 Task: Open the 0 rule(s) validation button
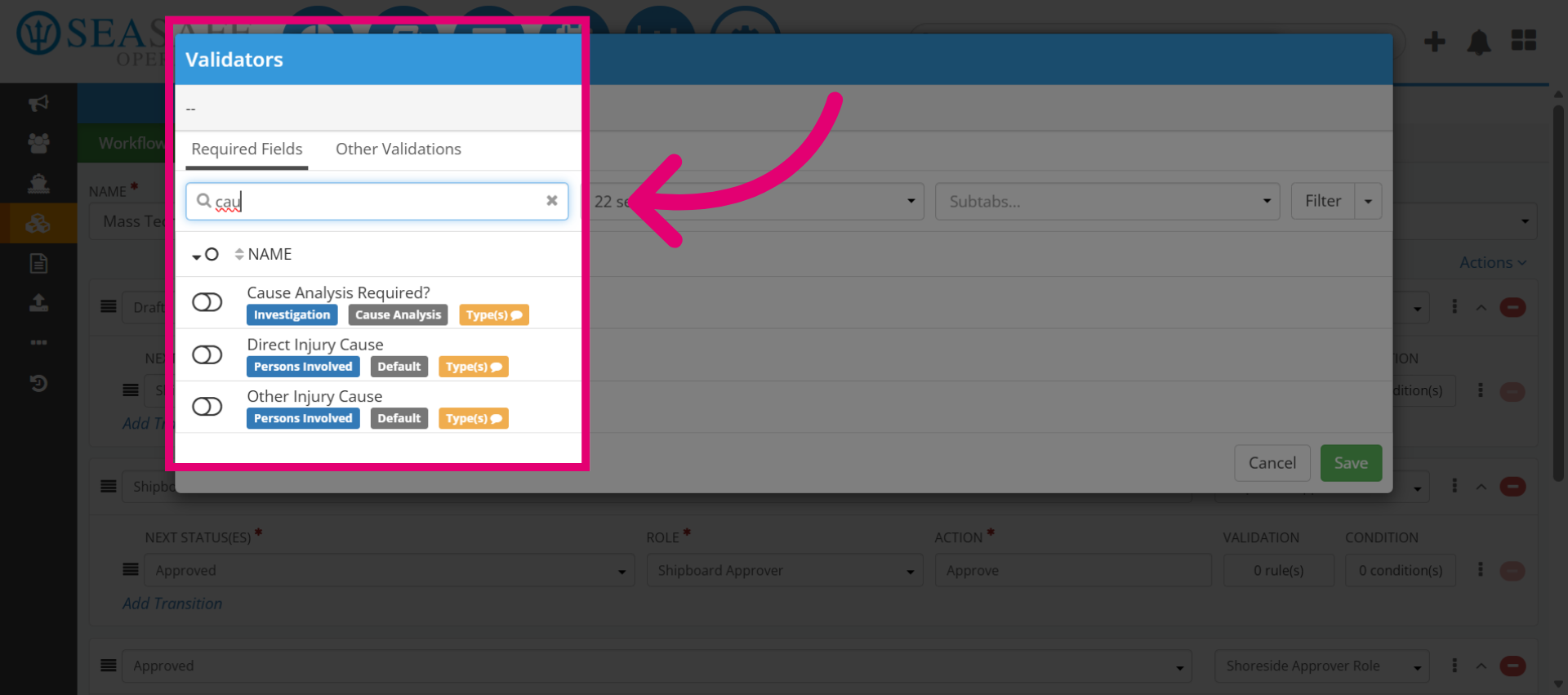[1278, 570]
